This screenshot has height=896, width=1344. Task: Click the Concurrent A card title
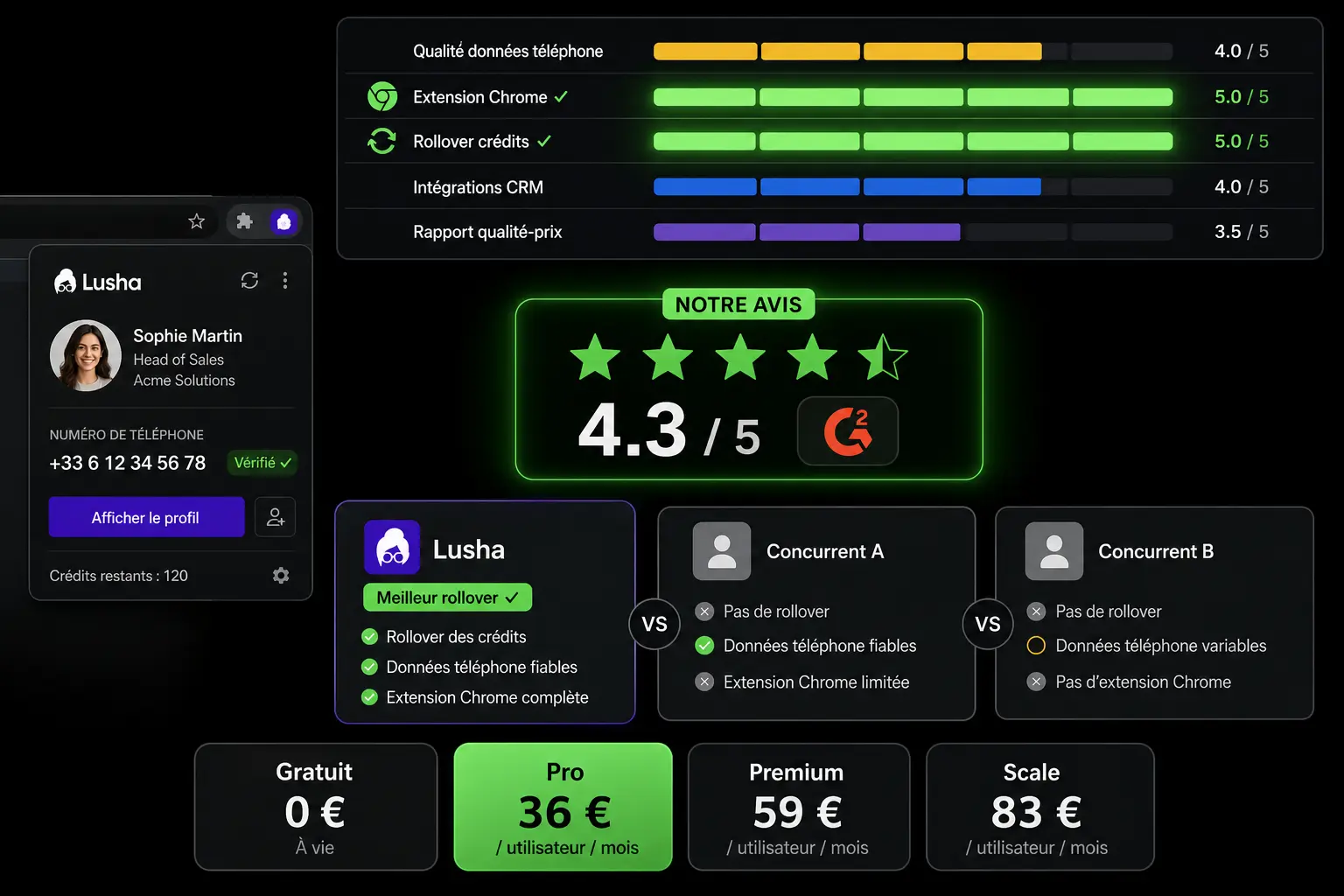(825, 551)
